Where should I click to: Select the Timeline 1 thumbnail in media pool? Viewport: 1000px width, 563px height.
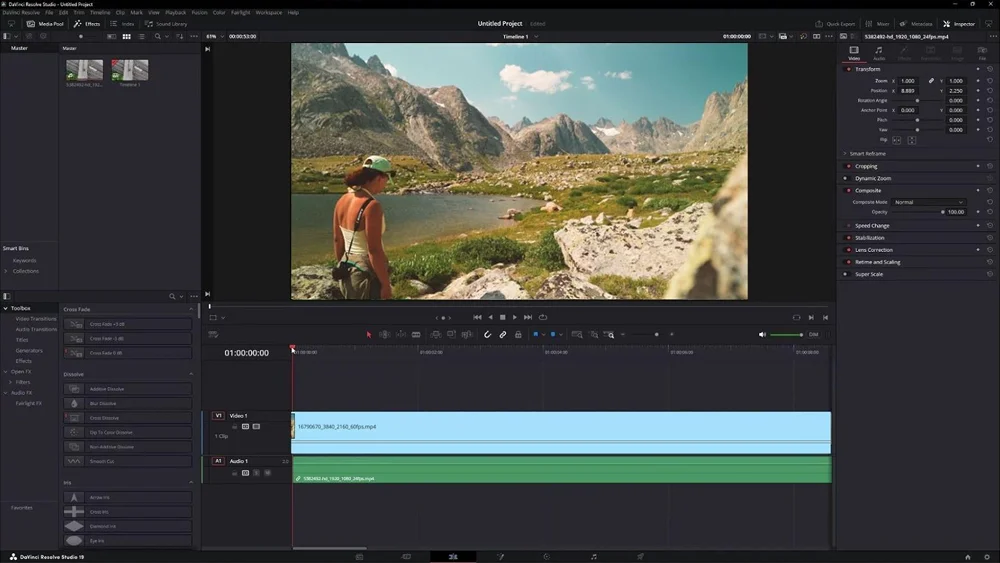[x=130, y=70]
